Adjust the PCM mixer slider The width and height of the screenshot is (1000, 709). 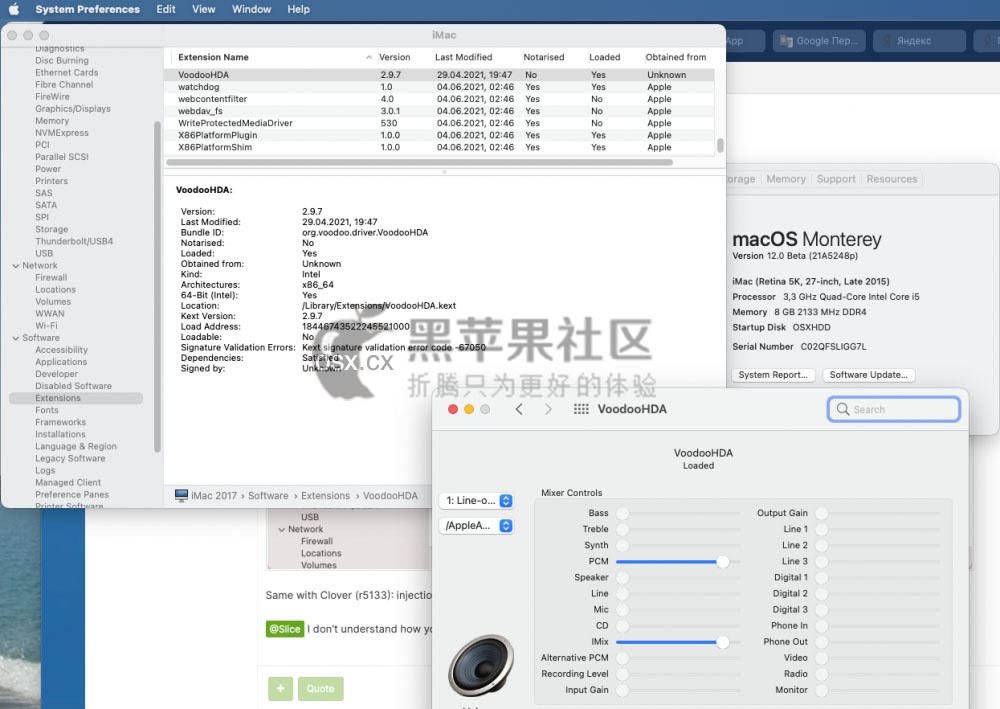678,561
